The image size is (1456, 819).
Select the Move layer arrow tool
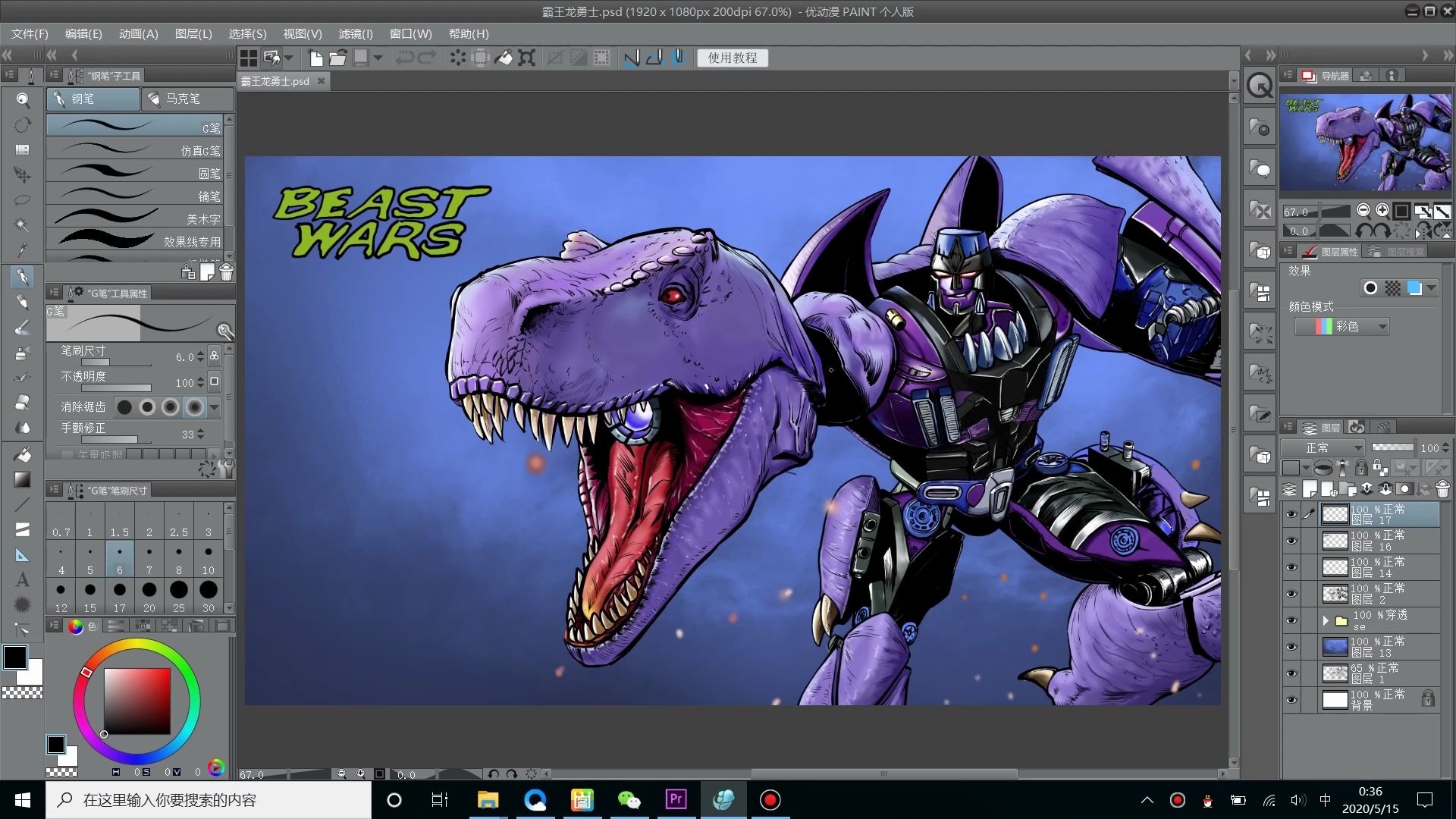(x=23, y=175)
